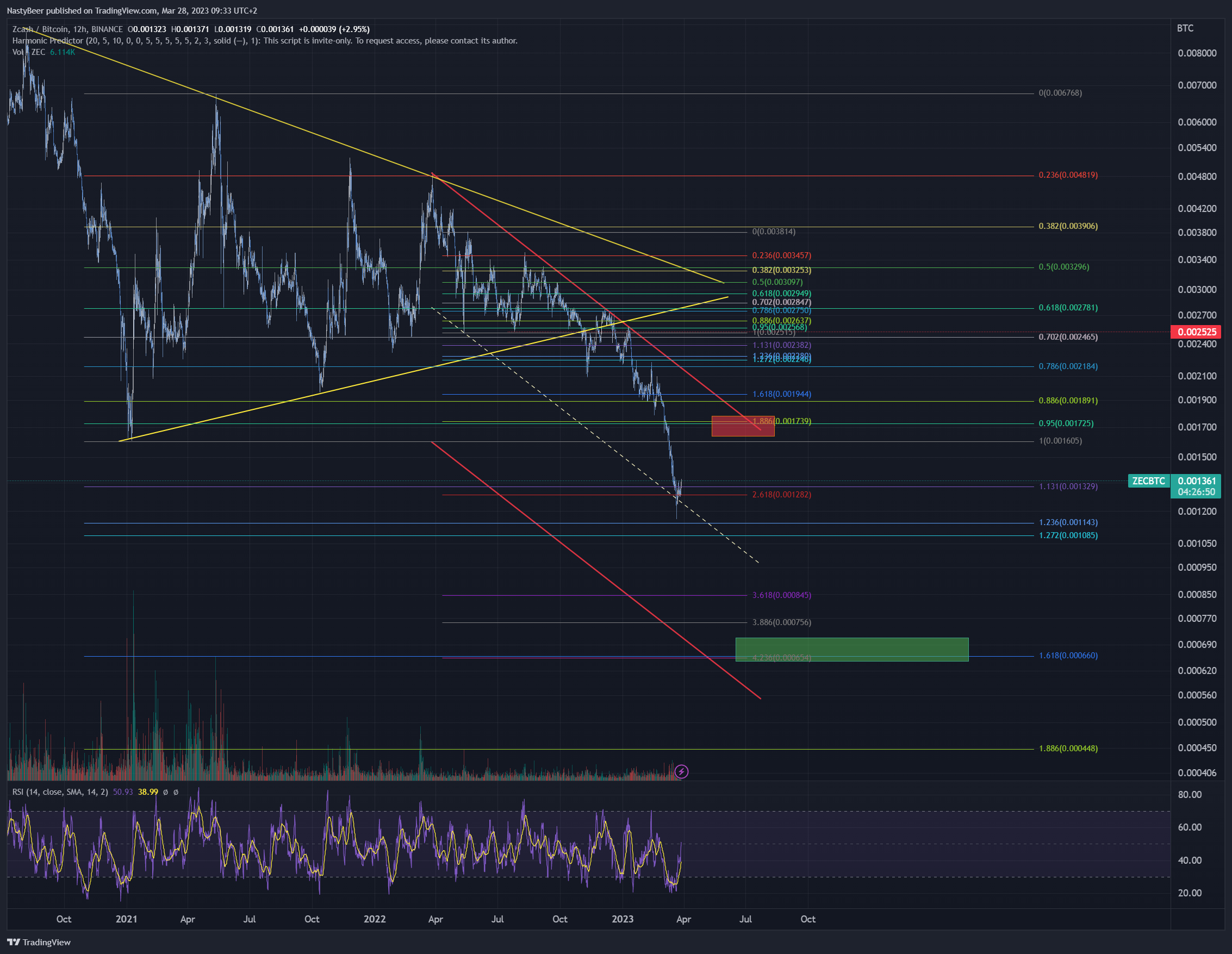Click the 1.131(0.001329) Fibonacci label
The height and width of the screenshot is (954, 1232).
point(1068,487)
